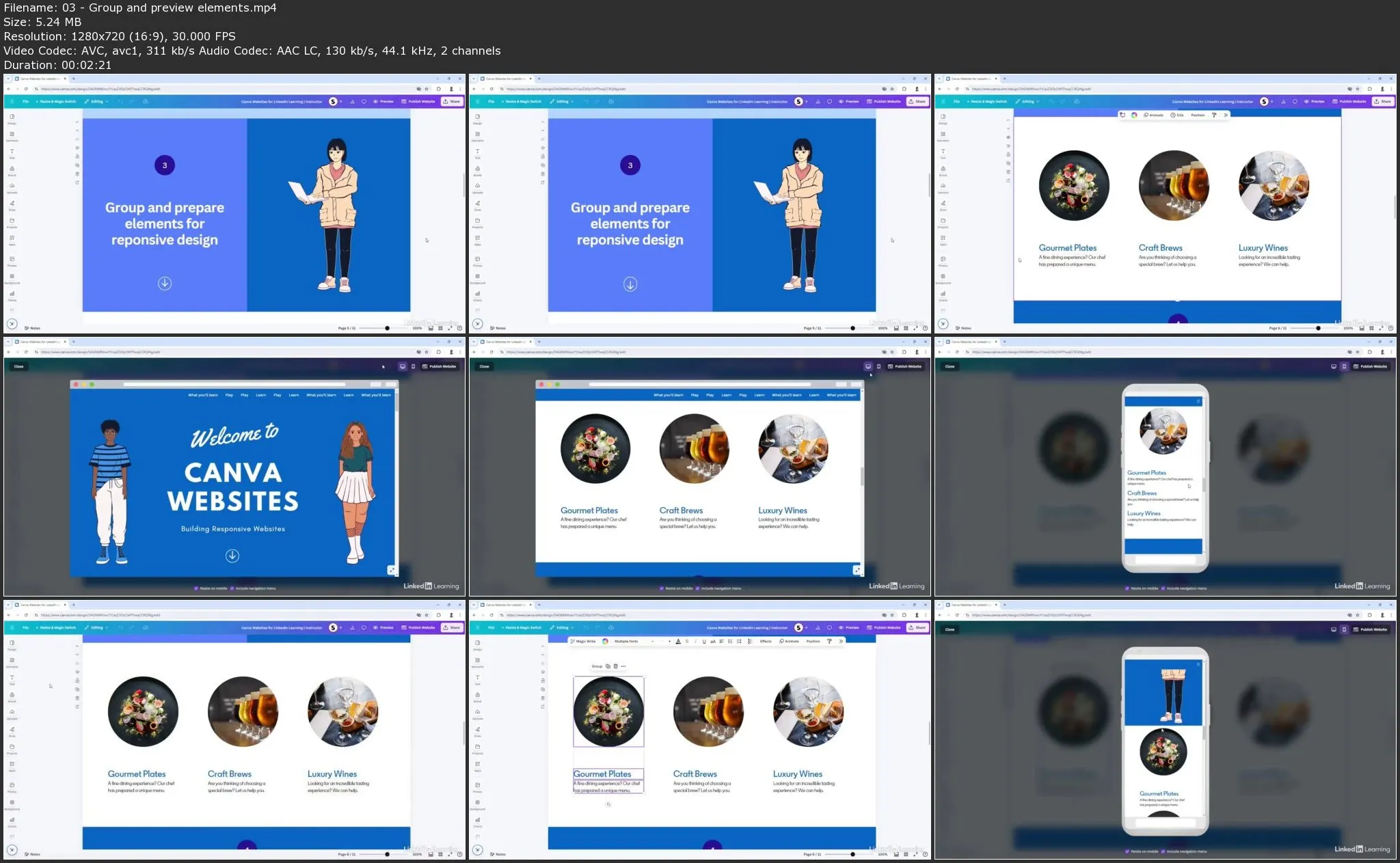In the eighth frame, open the Effects option
The height and width of the screenshot is (863, 1400).
766,641
